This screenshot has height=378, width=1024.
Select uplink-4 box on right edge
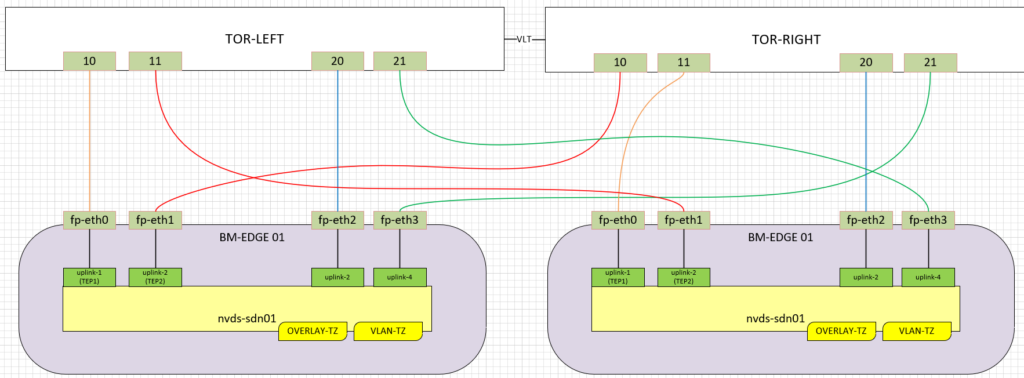(929, 277)
